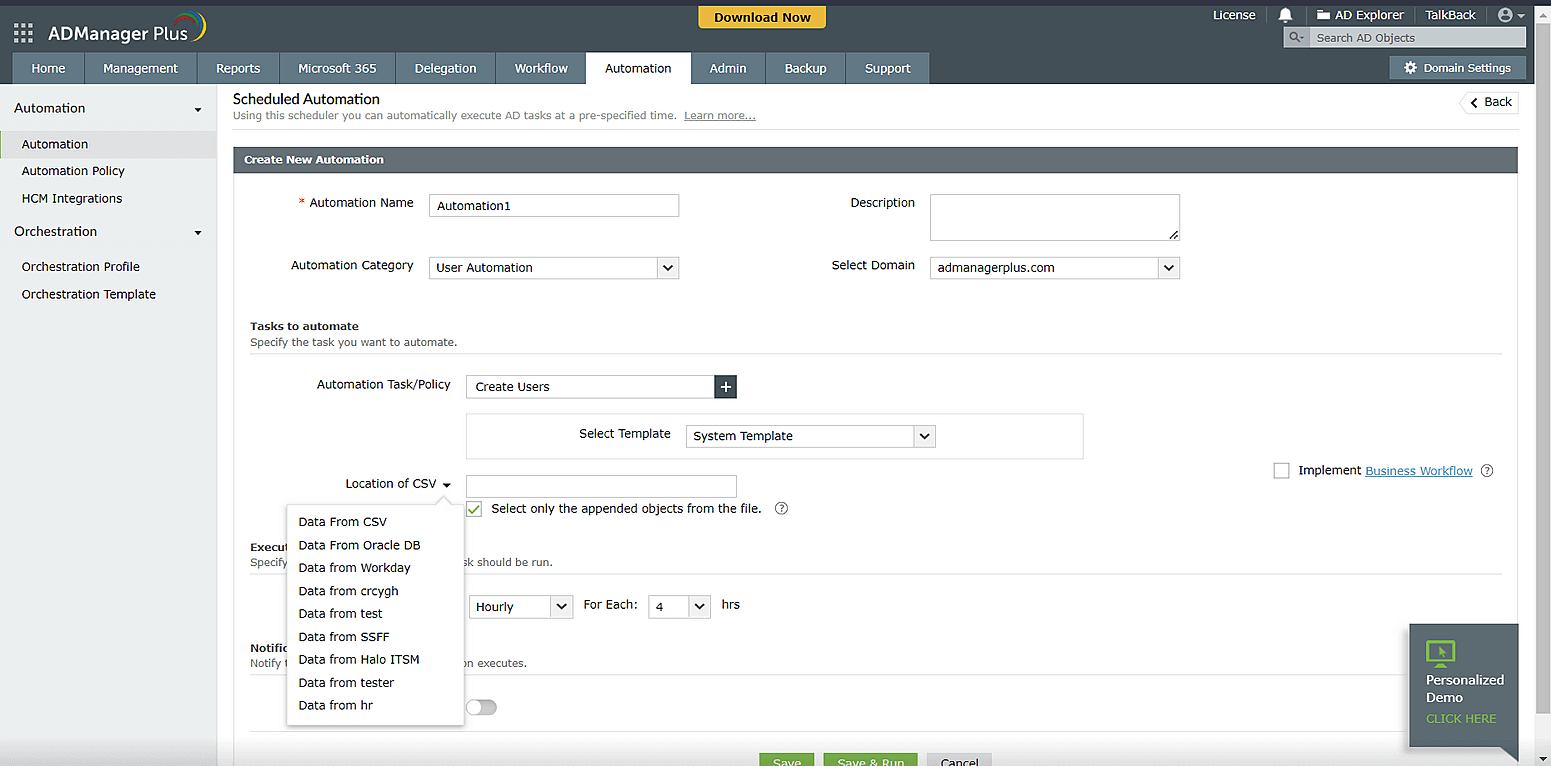This screenshot has height=766, width=1551.
Task: Collapse the Automation sidebar section
Action: (198, 109)
